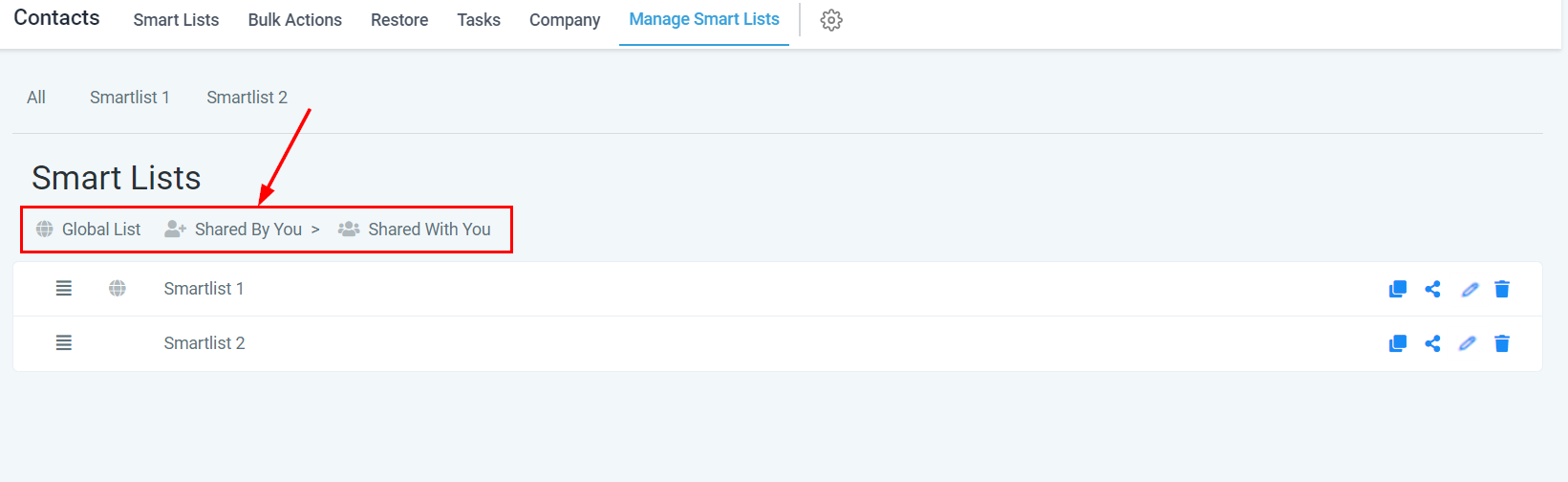Show All smart lists tab
Viewport: 1568px width, 482px height.
[36, 98]
